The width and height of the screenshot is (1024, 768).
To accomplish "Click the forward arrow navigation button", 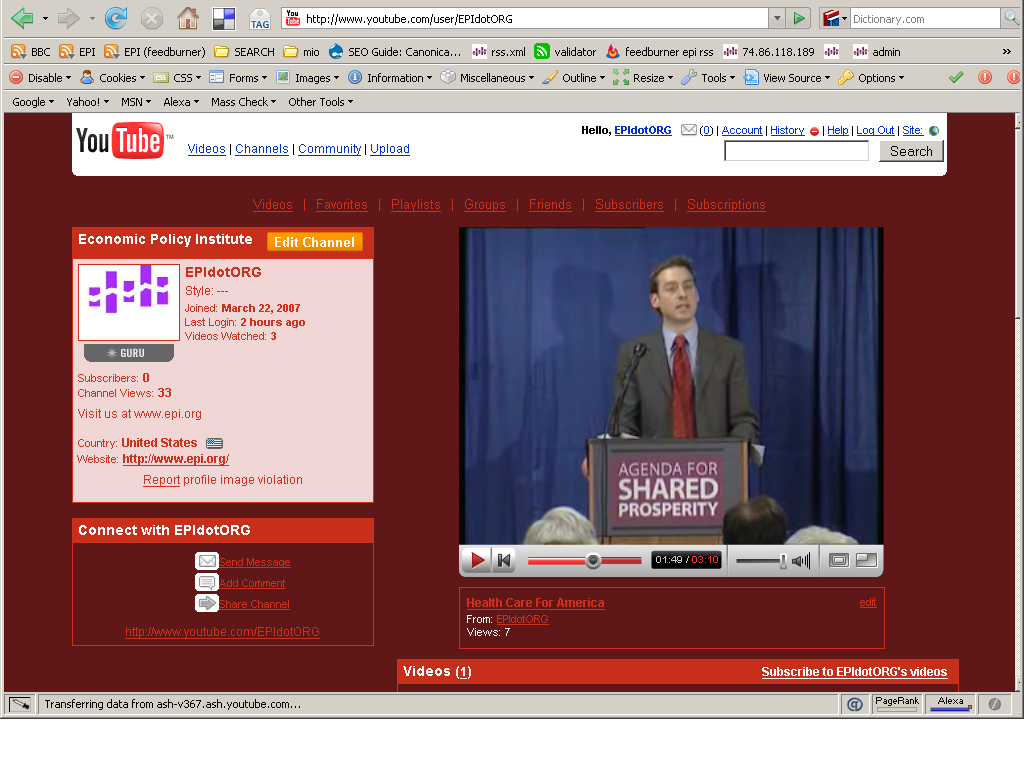I will 68,18.
